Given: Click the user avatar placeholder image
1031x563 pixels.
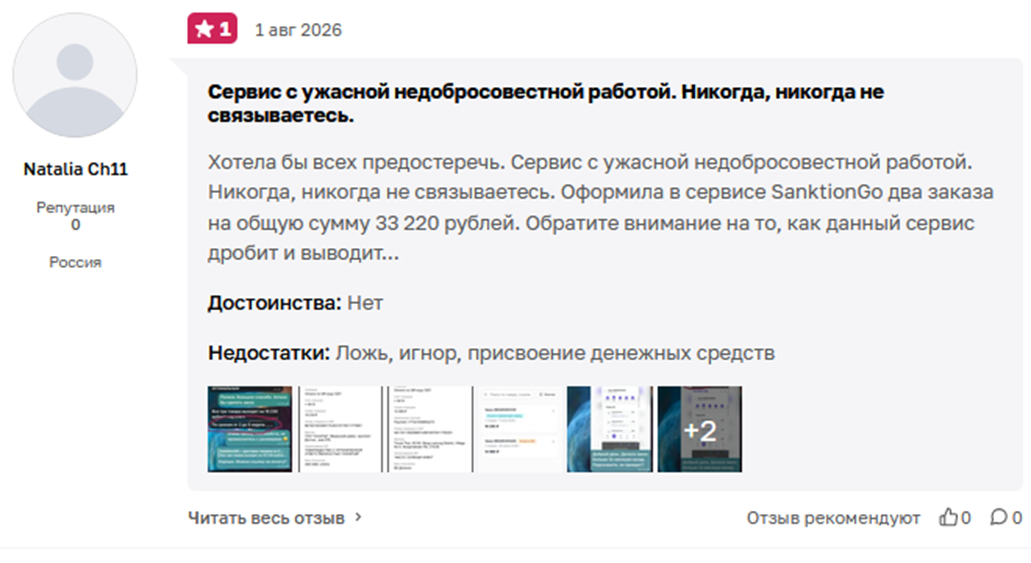Looking at the screenshot, I should 75,75.
